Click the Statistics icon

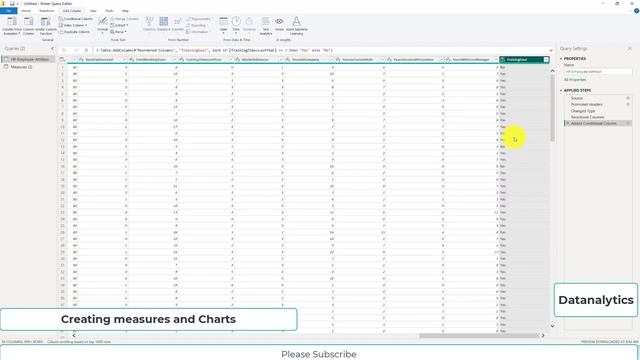click(x=149, y=22)
